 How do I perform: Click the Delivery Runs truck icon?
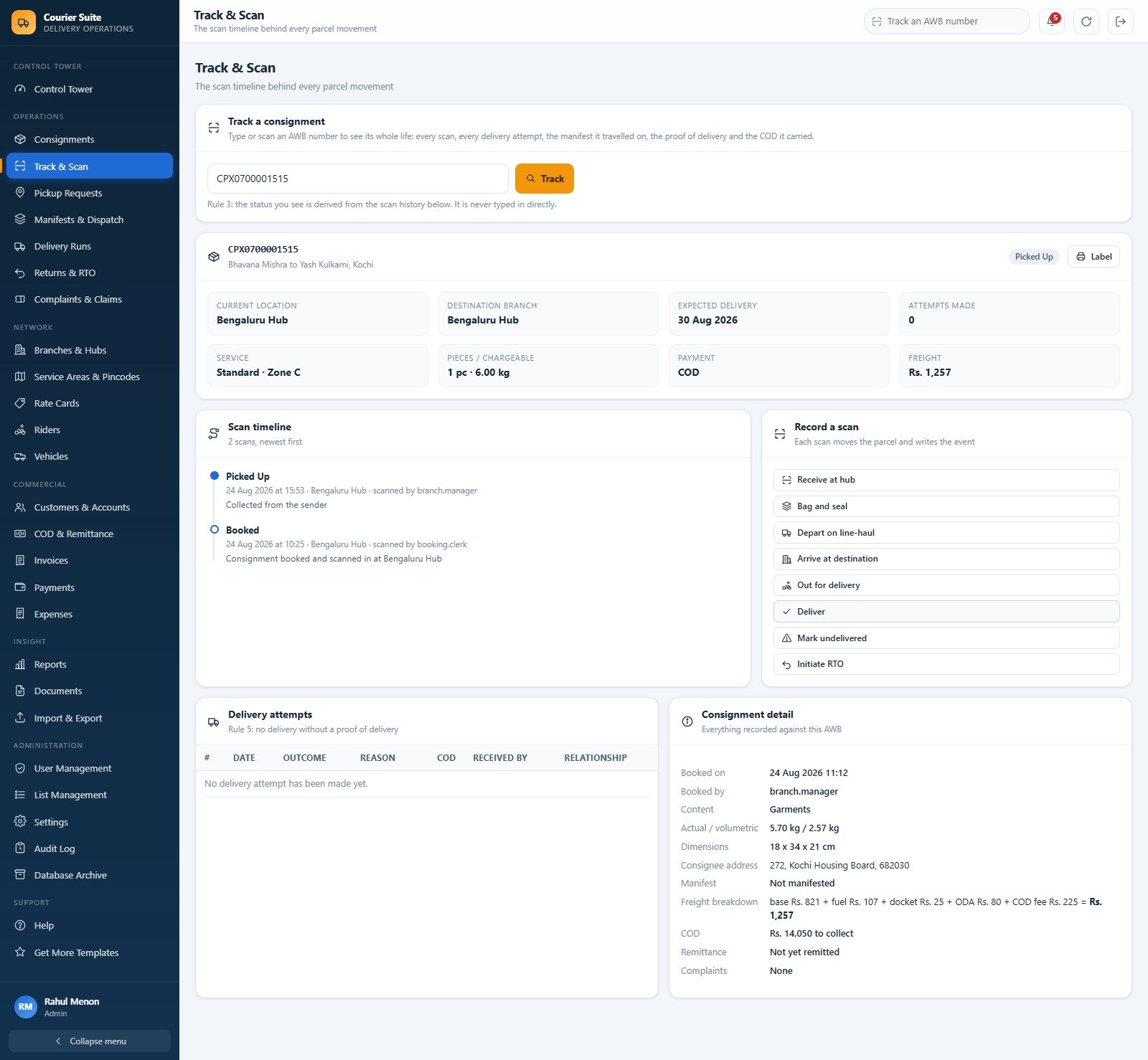pyautogui.click(x=20, y=246)
